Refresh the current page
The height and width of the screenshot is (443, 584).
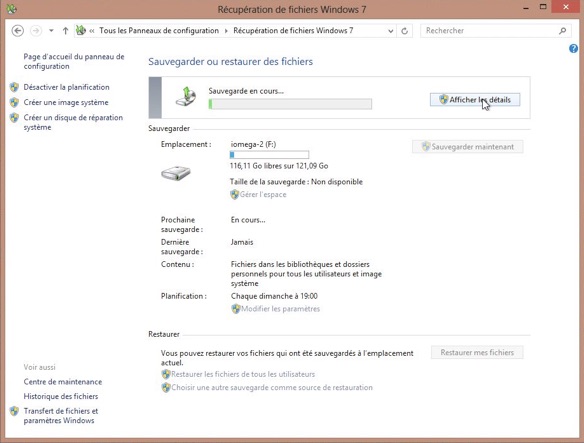pos(405,31)
